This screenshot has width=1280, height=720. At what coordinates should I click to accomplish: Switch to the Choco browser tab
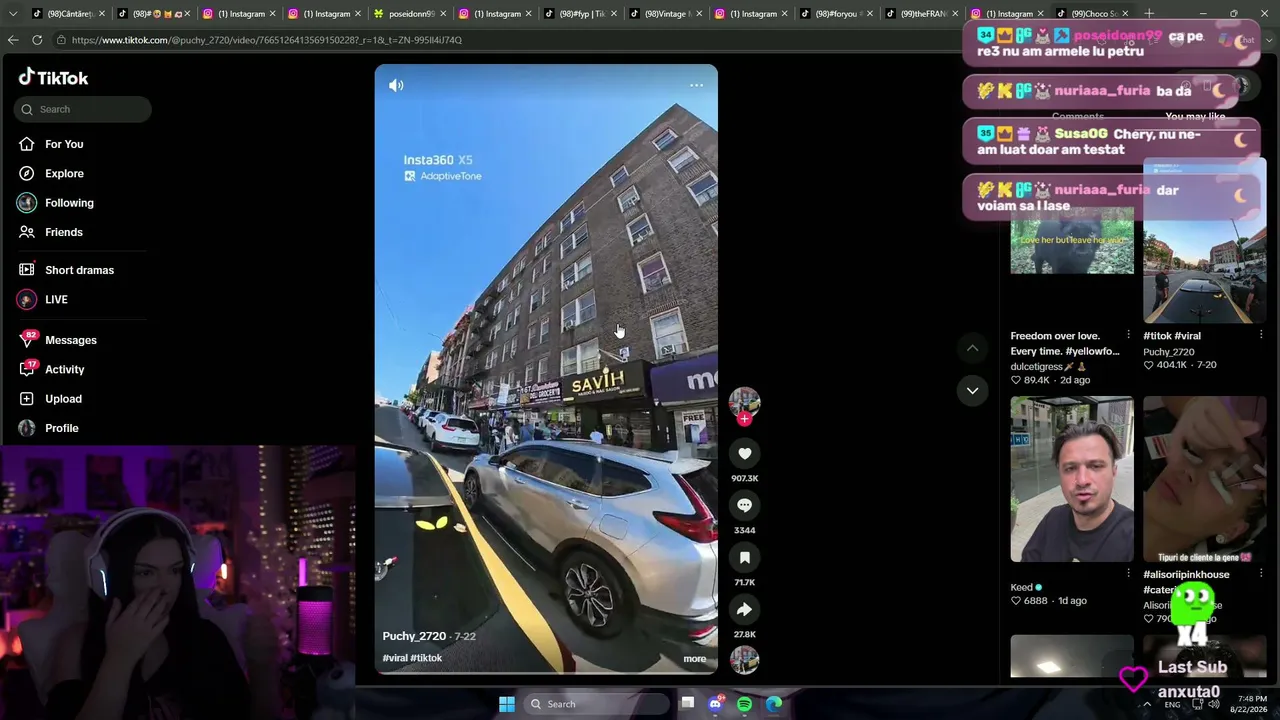1090,14
